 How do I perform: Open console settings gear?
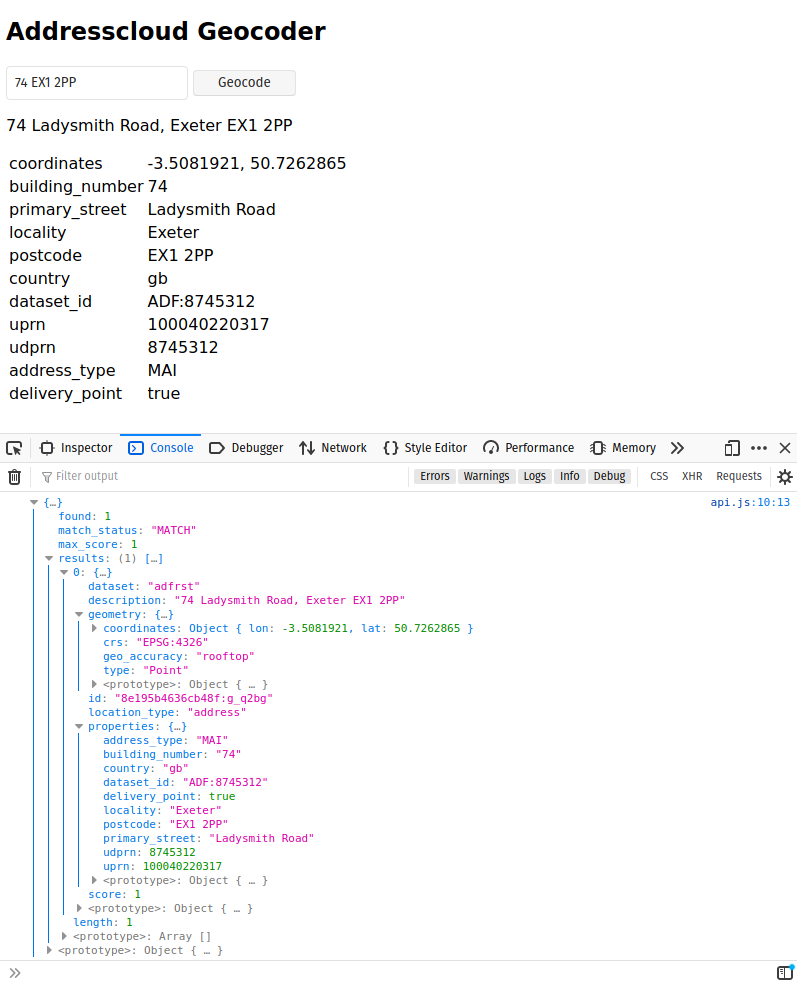pyautogui.click(x=785, y=477)
